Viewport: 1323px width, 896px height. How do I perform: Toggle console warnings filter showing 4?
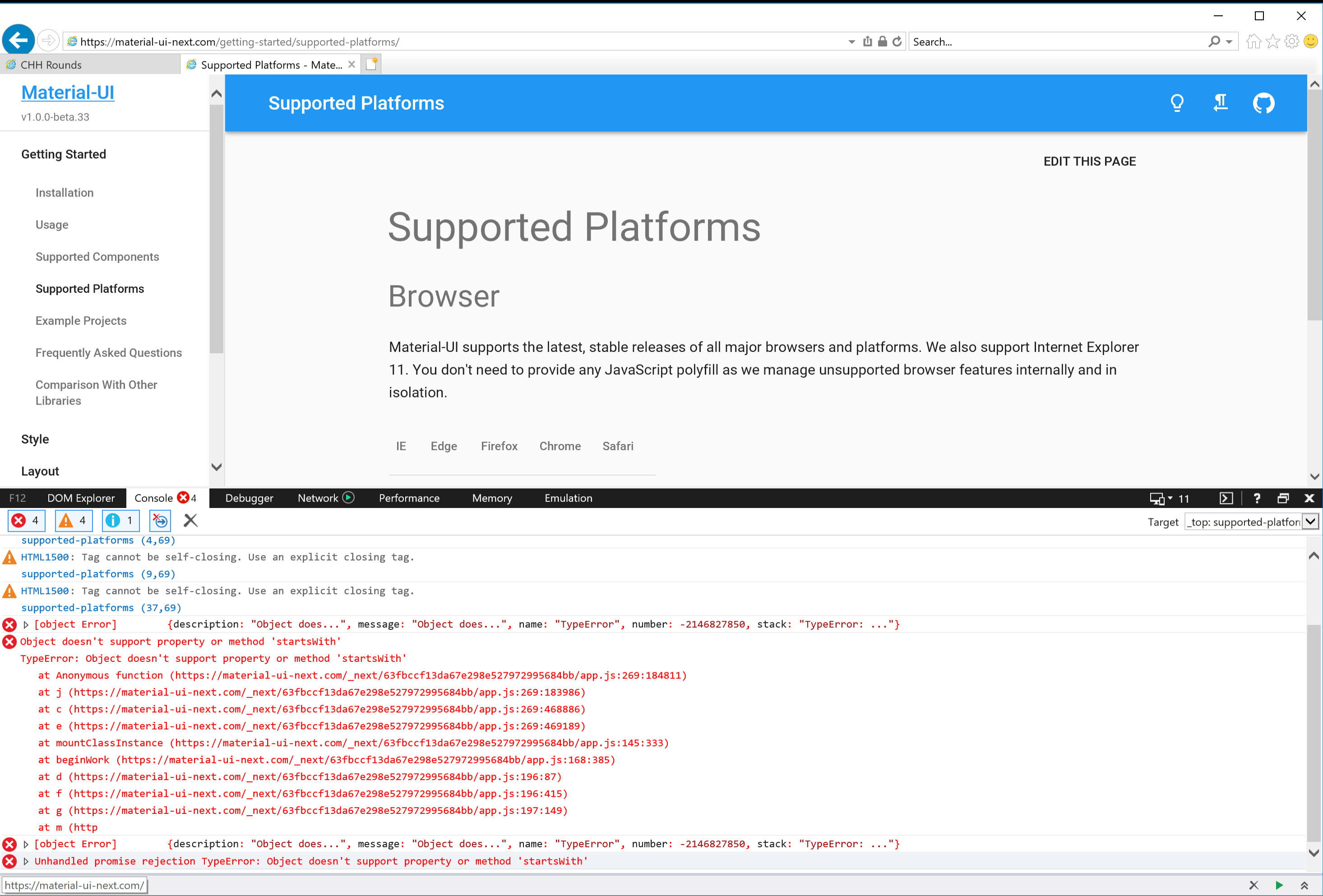[x=74, y=520]
